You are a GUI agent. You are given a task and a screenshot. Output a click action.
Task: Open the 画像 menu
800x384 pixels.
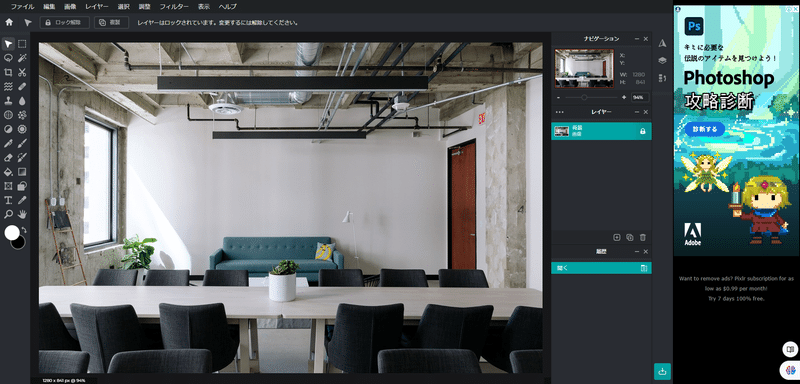[70, 7]
